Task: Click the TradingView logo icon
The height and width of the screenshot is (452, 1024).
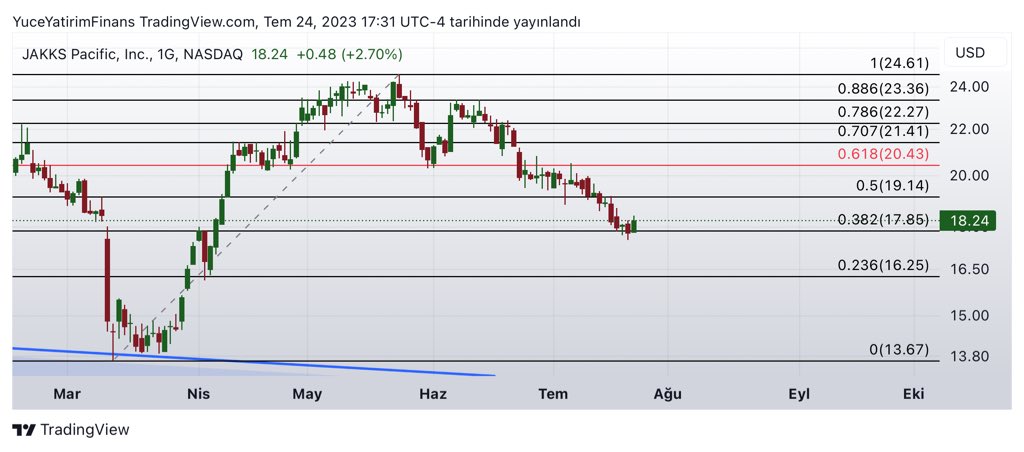Action: coord(24,430)
